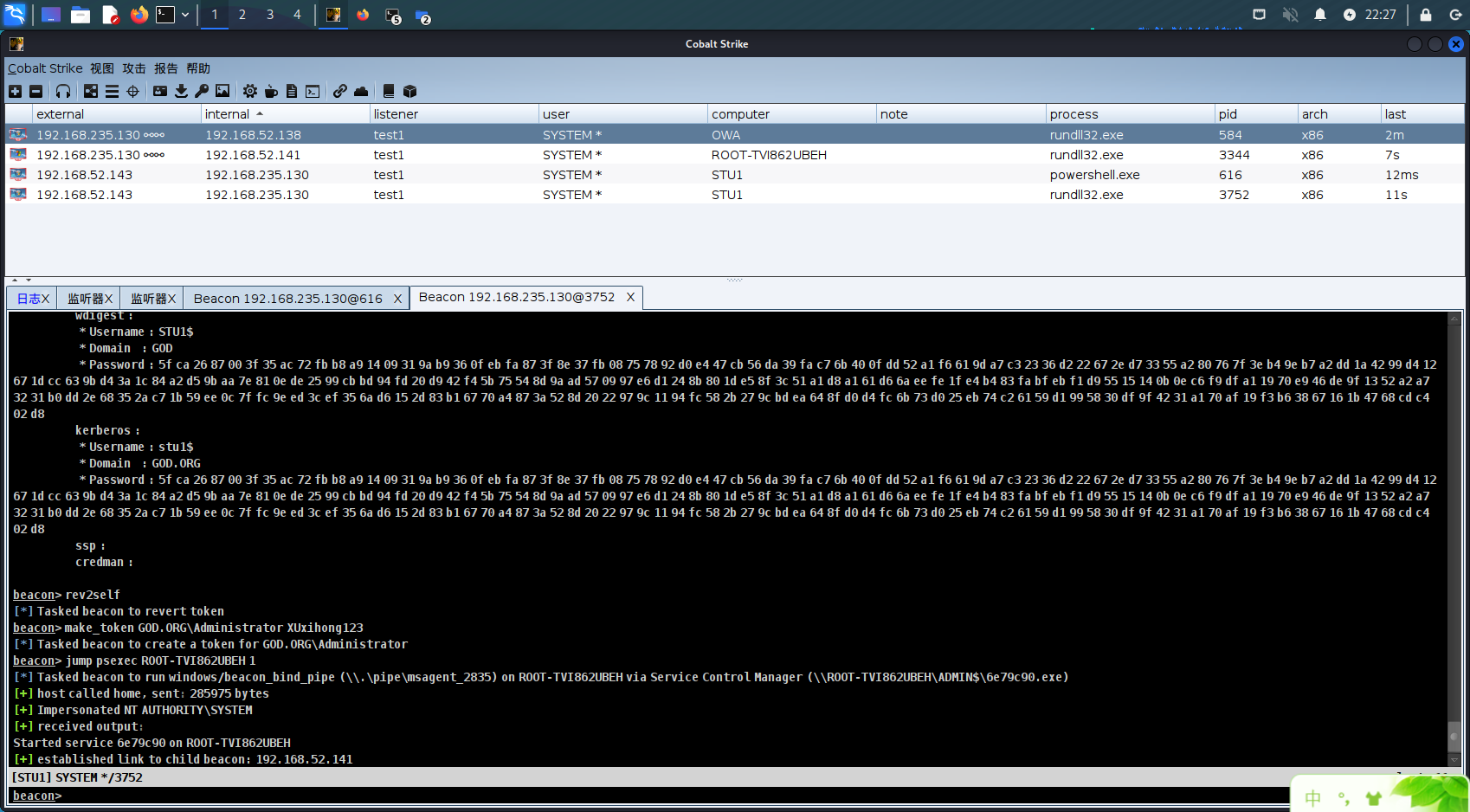Click the Connect to team server plus icon

[15, 91]
